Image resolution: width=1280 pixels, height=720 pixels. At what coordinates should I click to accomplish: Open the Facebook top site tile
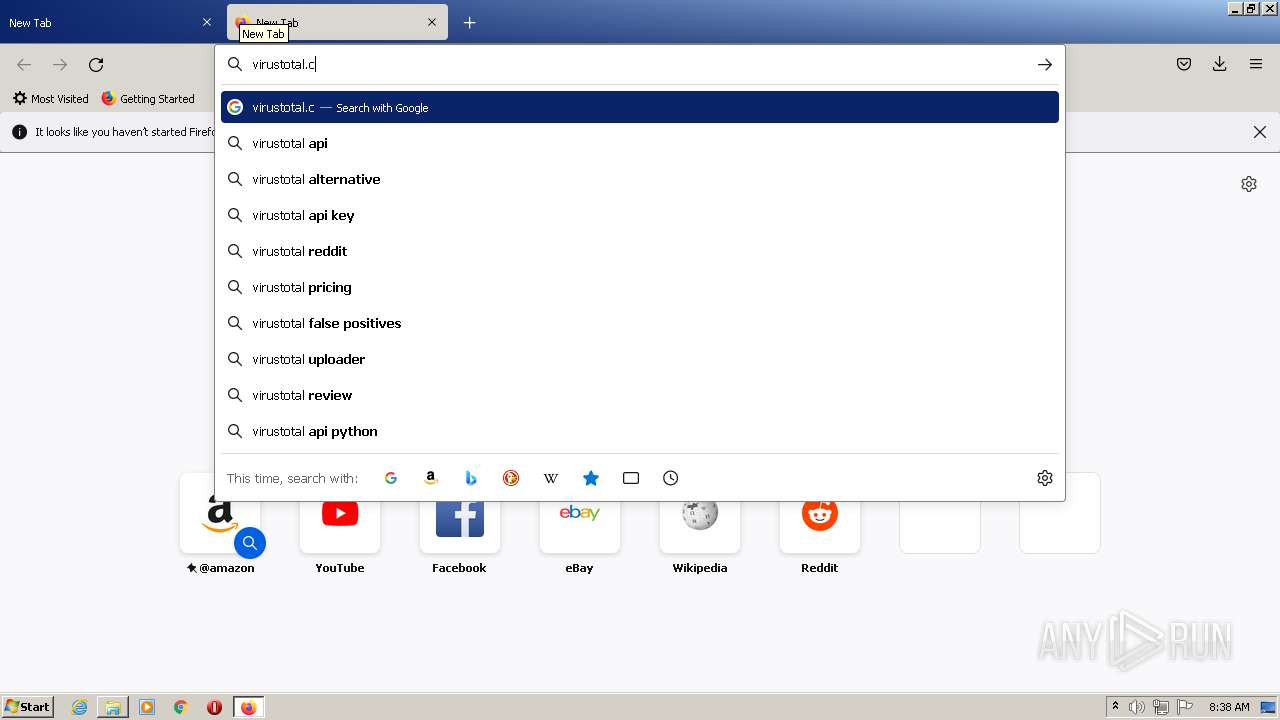pos(460,527)
